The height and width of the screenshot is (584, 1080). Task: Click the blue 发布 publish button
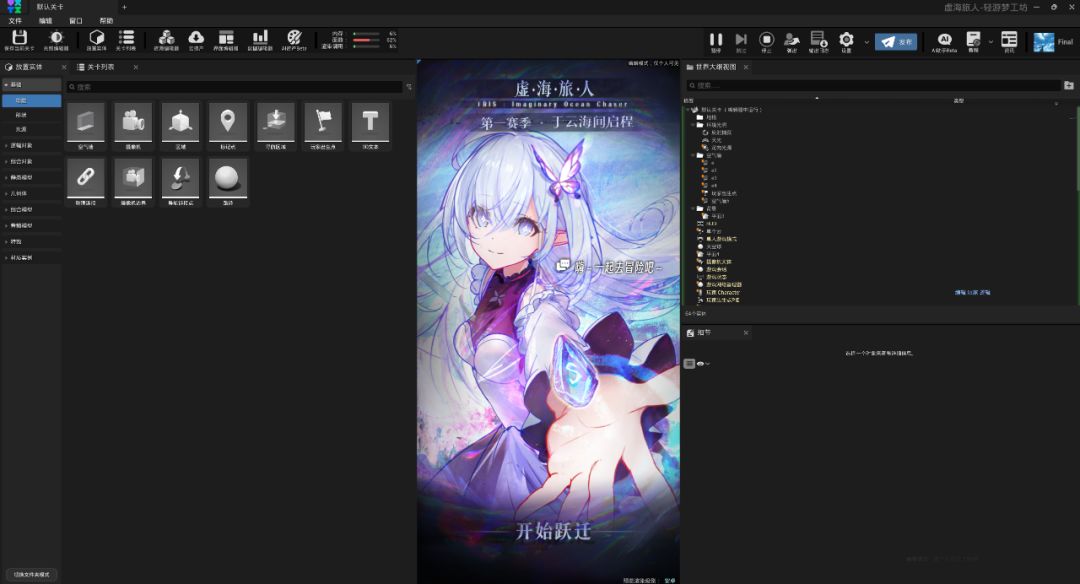[896, 42]
